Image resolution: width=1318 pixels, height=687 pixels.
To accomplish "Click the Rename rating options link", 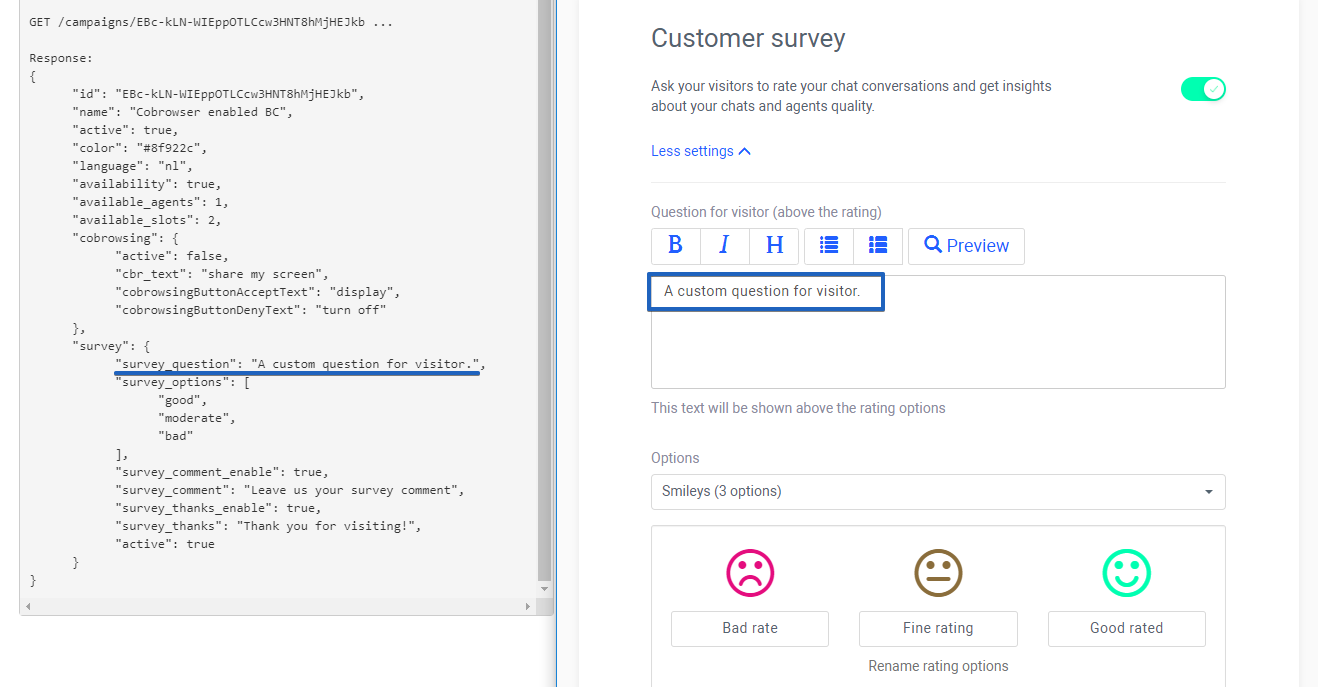I will [x=938, y=665].
